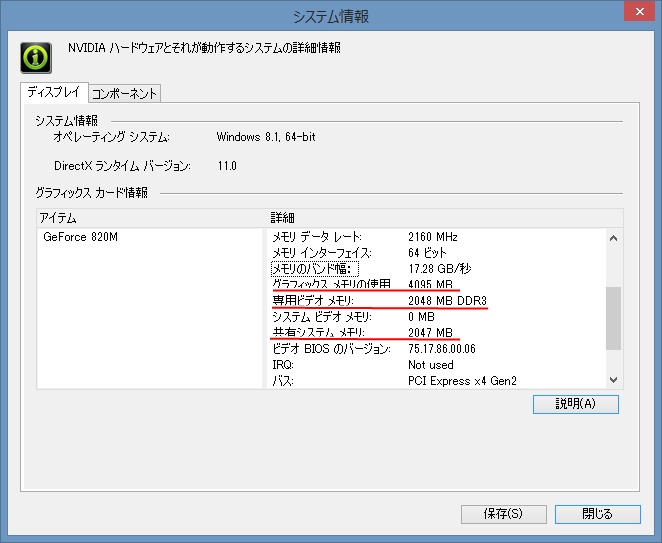Click the scroll up arrow in details list
The image size is (662, 543).
pos(613,238)
